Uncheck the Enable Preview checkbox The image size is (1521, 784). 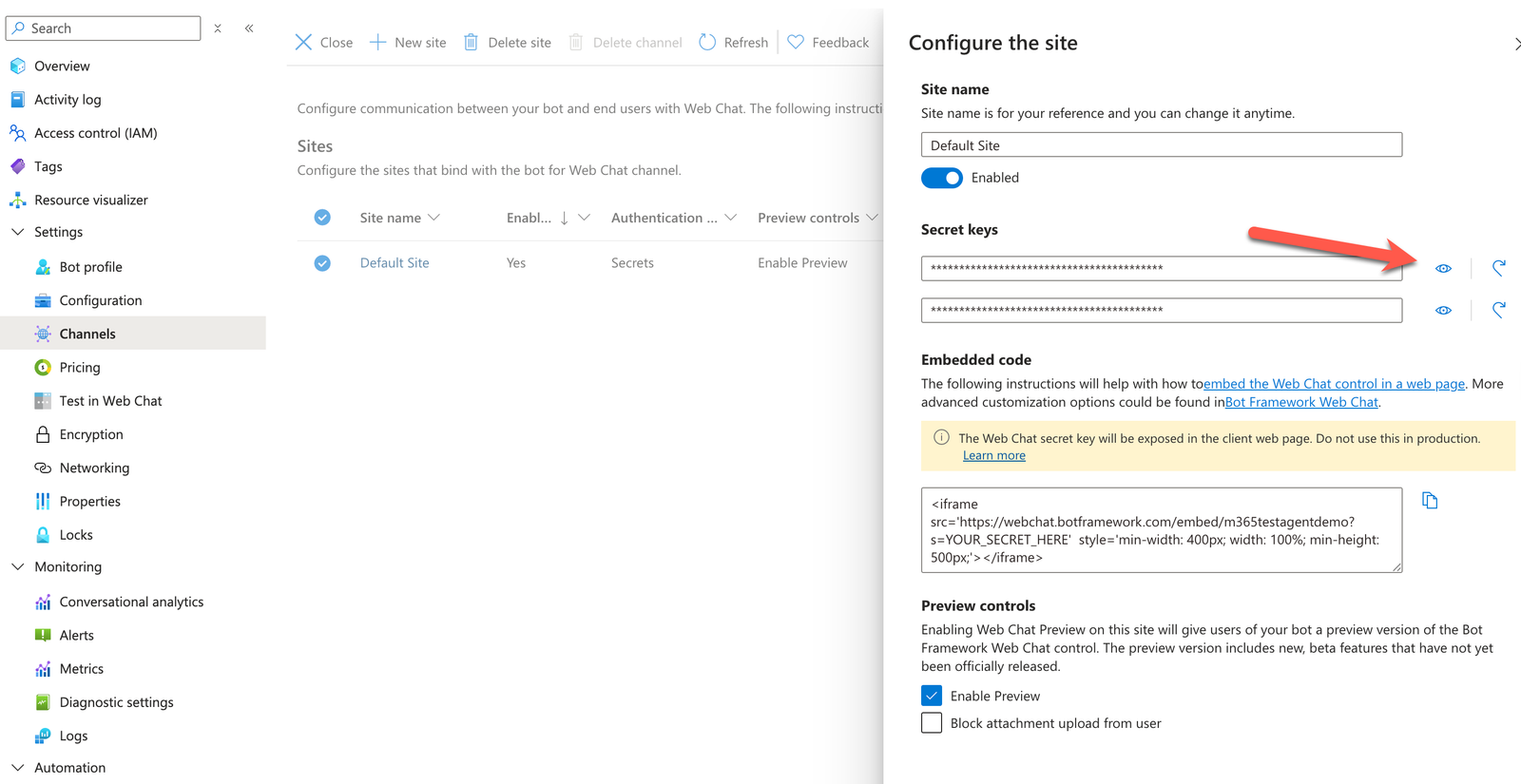pos(932,696)
